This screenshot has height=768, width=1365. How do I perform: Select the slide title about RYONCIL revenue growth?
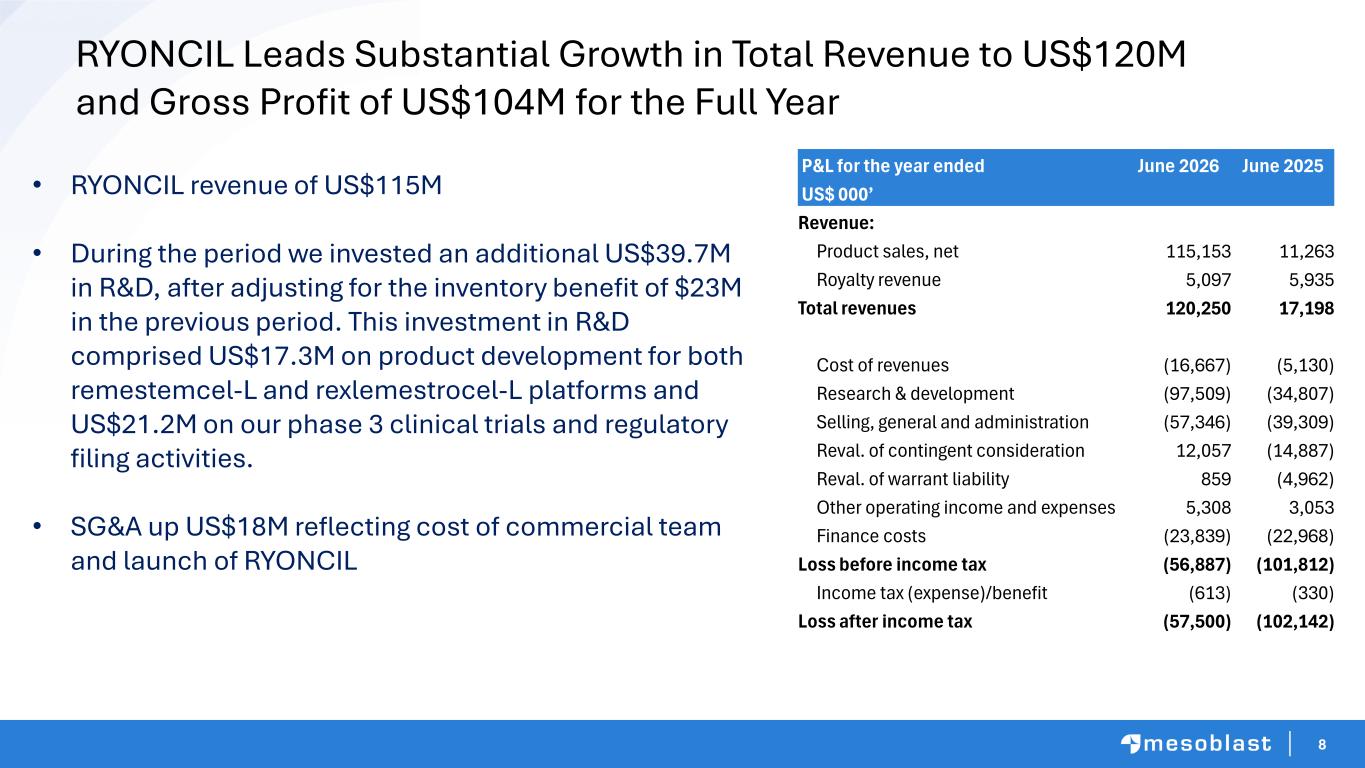click(631, 78)
